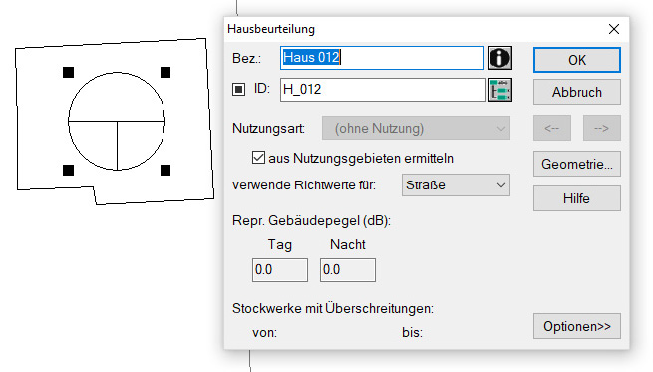The width and height of the screenshot is (653, 372).
Task: Click the 'von:' label
Action: (x=264, y=333)
